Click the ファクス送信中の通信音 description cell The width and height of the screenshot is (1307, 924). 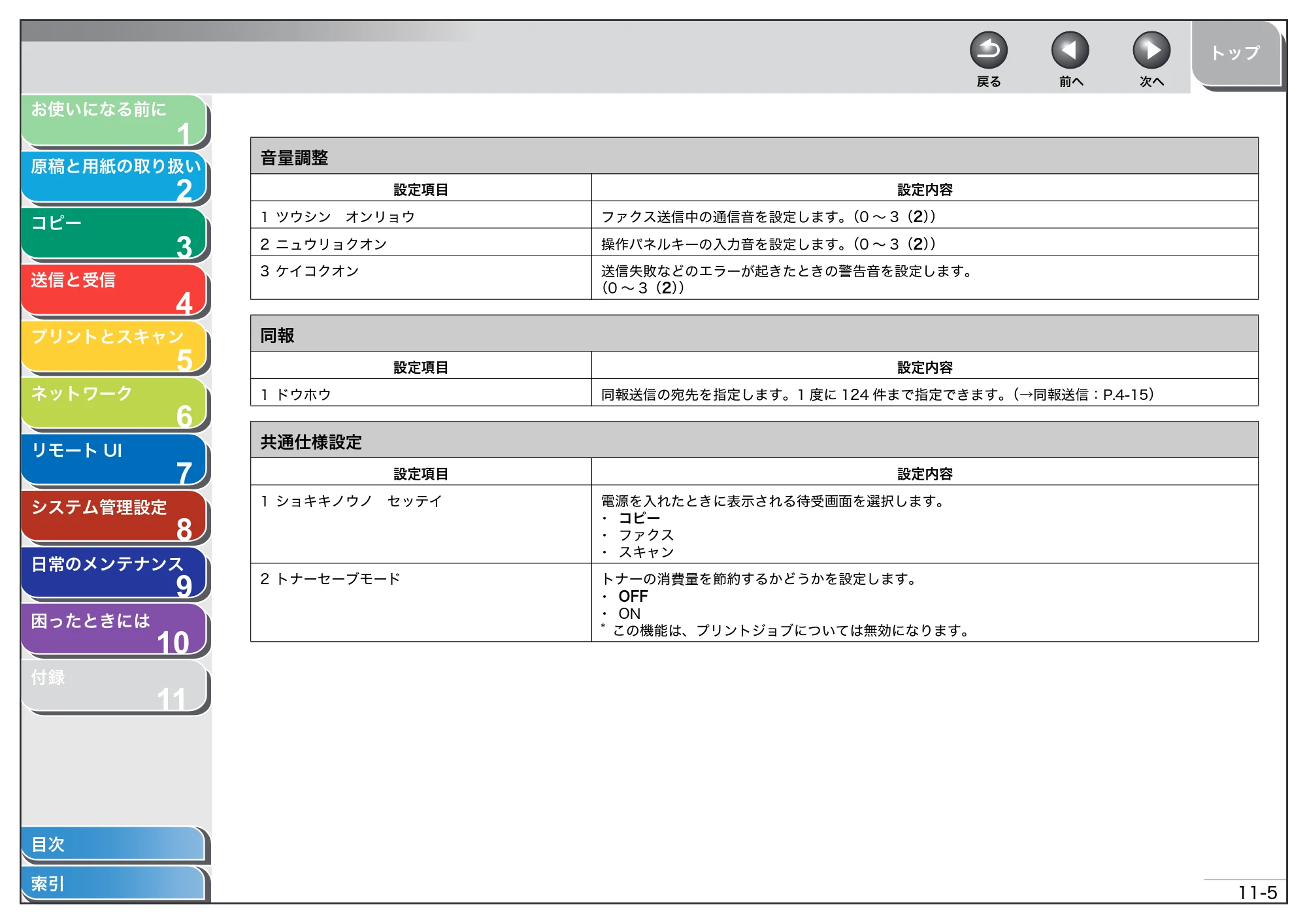coord(925,215)
